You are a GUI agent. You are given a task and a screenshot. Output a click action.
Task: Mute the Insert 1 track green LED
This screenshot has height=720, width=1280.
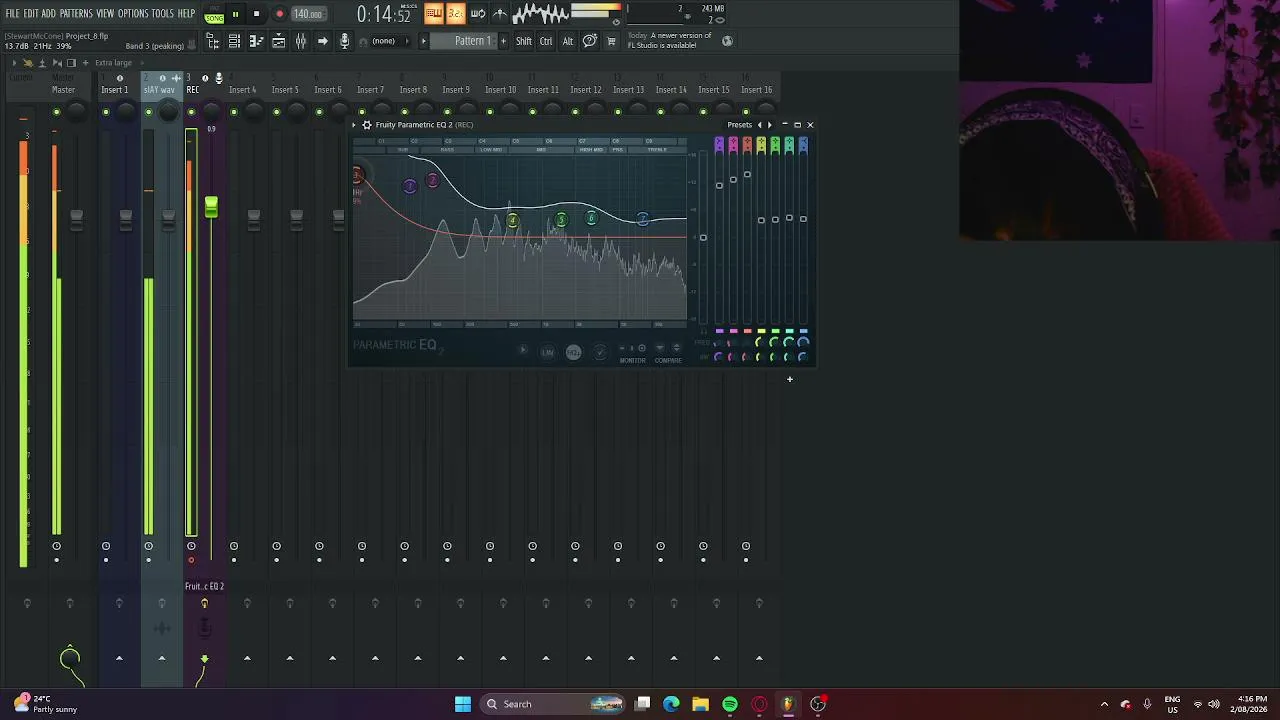point(106,112)
